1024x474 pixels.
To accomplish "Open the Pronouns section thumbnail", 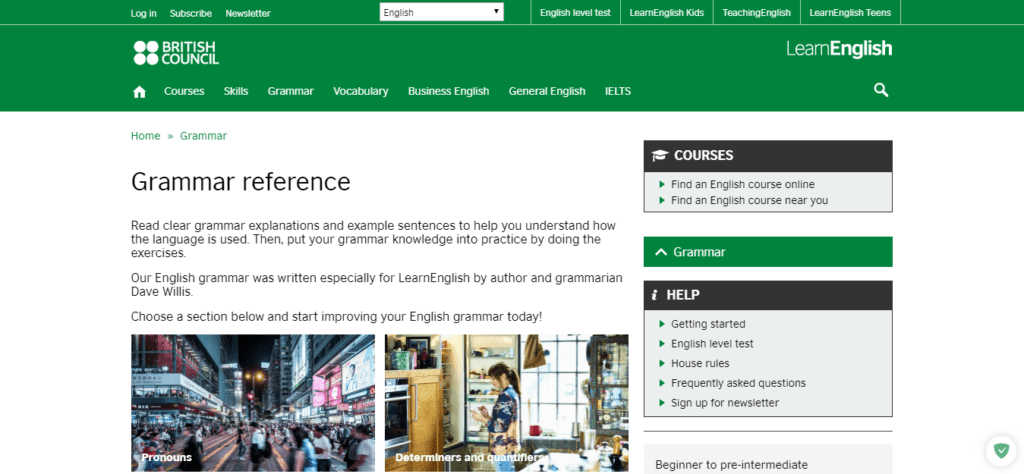I will coord(253,403).
